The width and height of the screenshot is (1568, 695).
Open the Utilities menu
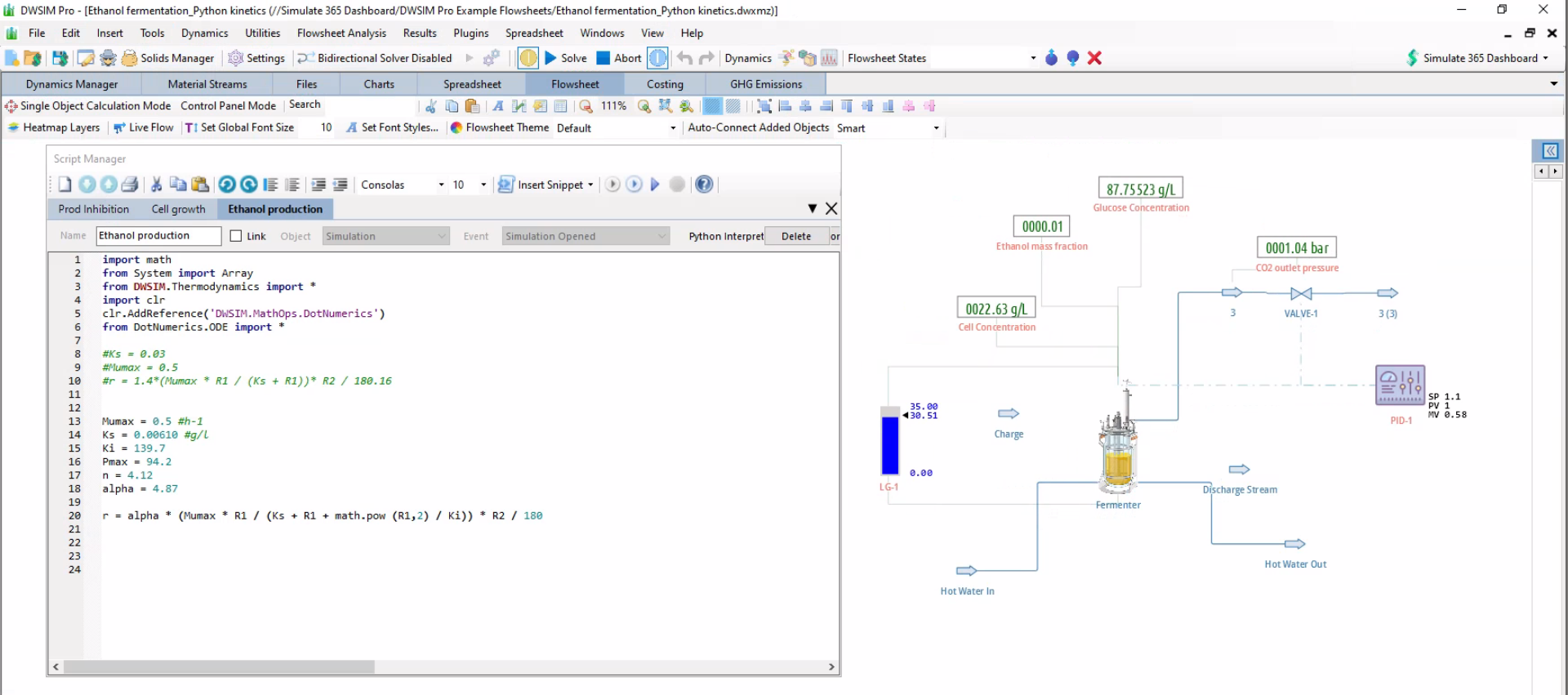[262, 33]
